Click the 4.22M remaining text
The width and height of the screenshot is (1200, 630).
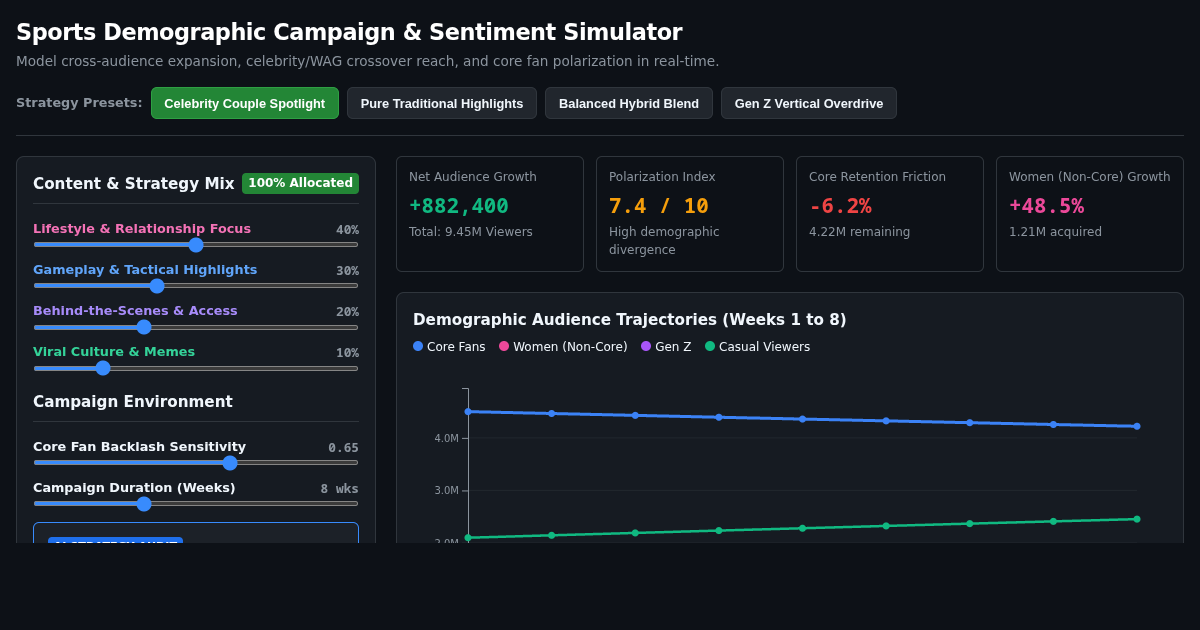point(859,232)
